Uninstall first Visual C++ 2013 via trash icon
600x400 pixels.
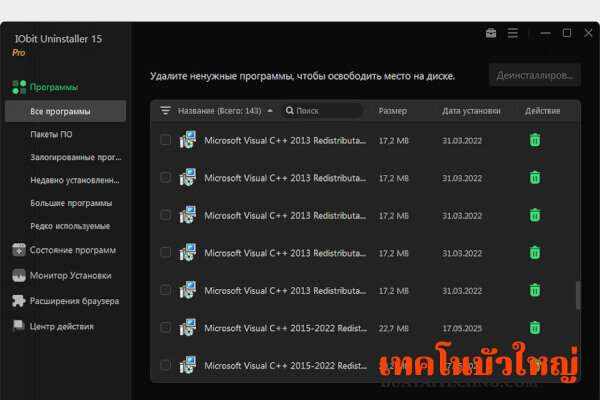[x=535, y=140]
